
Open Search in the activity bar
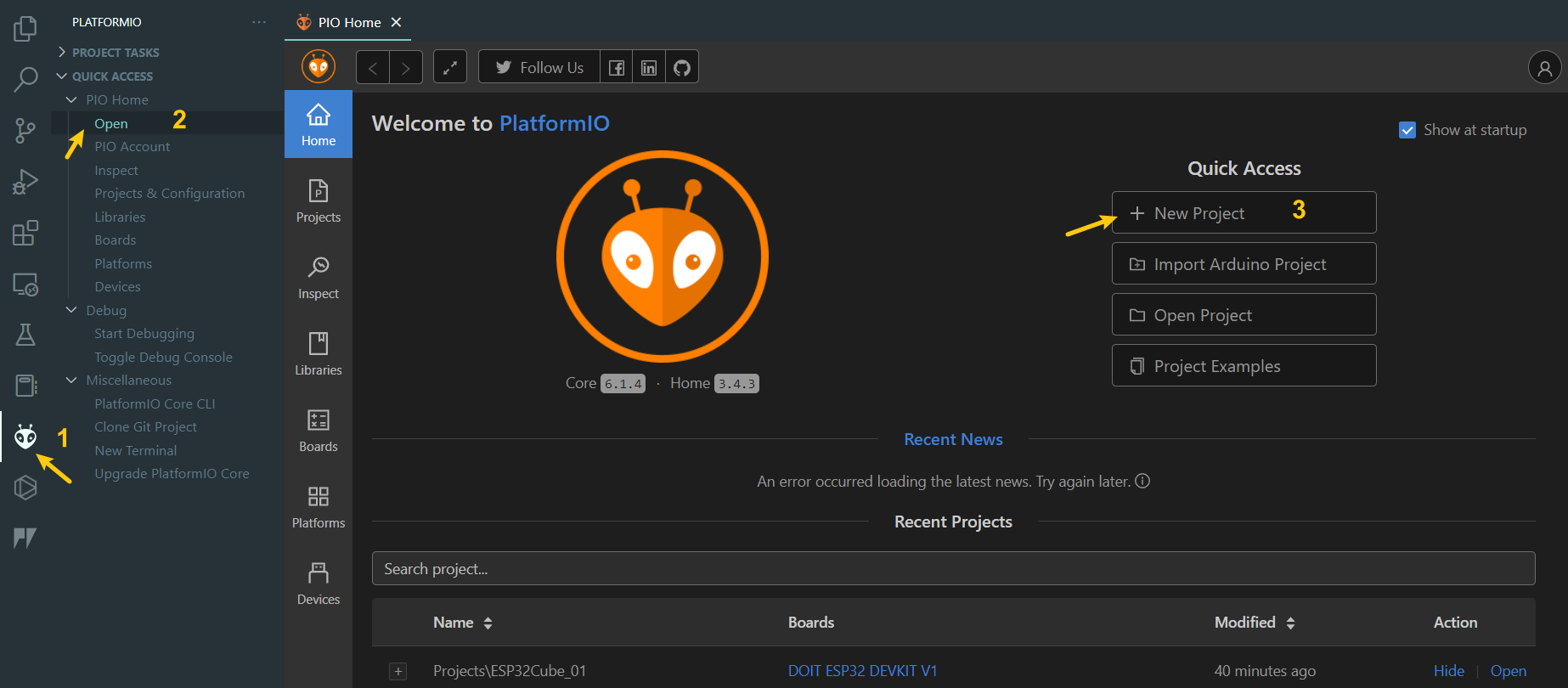(x=25, y=79)
